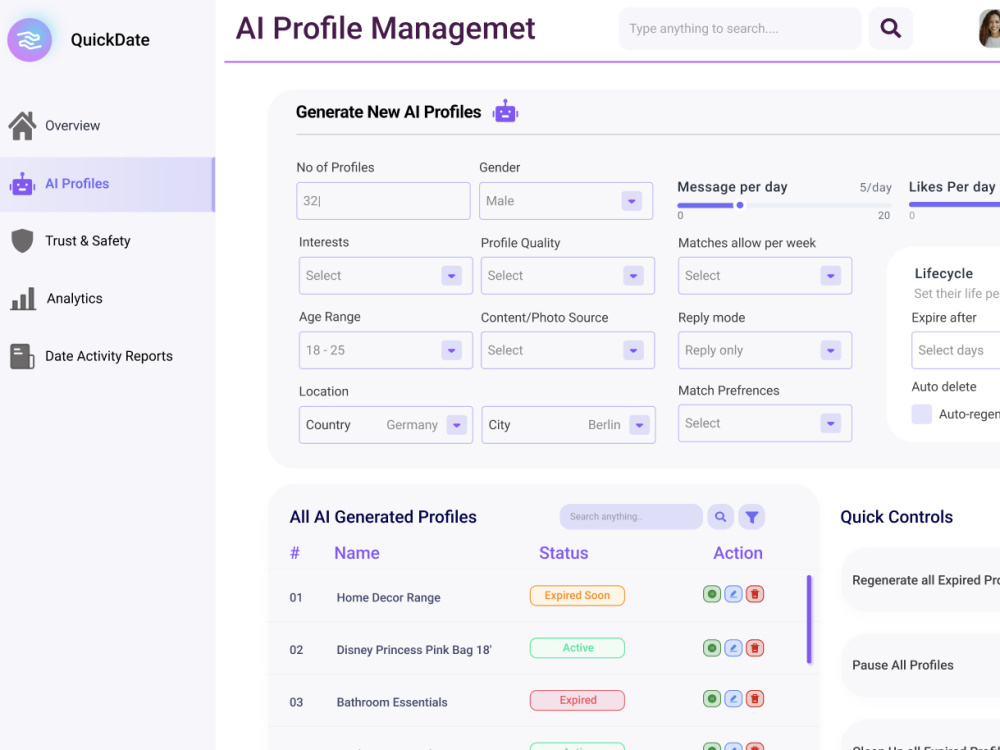Screen dimensions: 1000x750
Task: Click green view icon for Disney Princess Pink Bag
Action: (712, 648)
